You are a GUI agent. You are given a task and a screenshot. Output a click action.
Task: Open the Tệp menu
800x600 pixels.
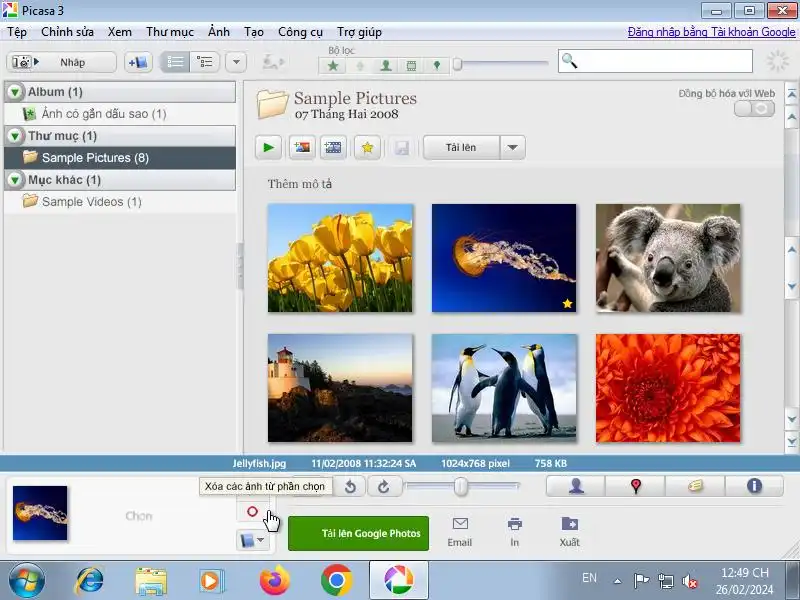tap(17, 32)
